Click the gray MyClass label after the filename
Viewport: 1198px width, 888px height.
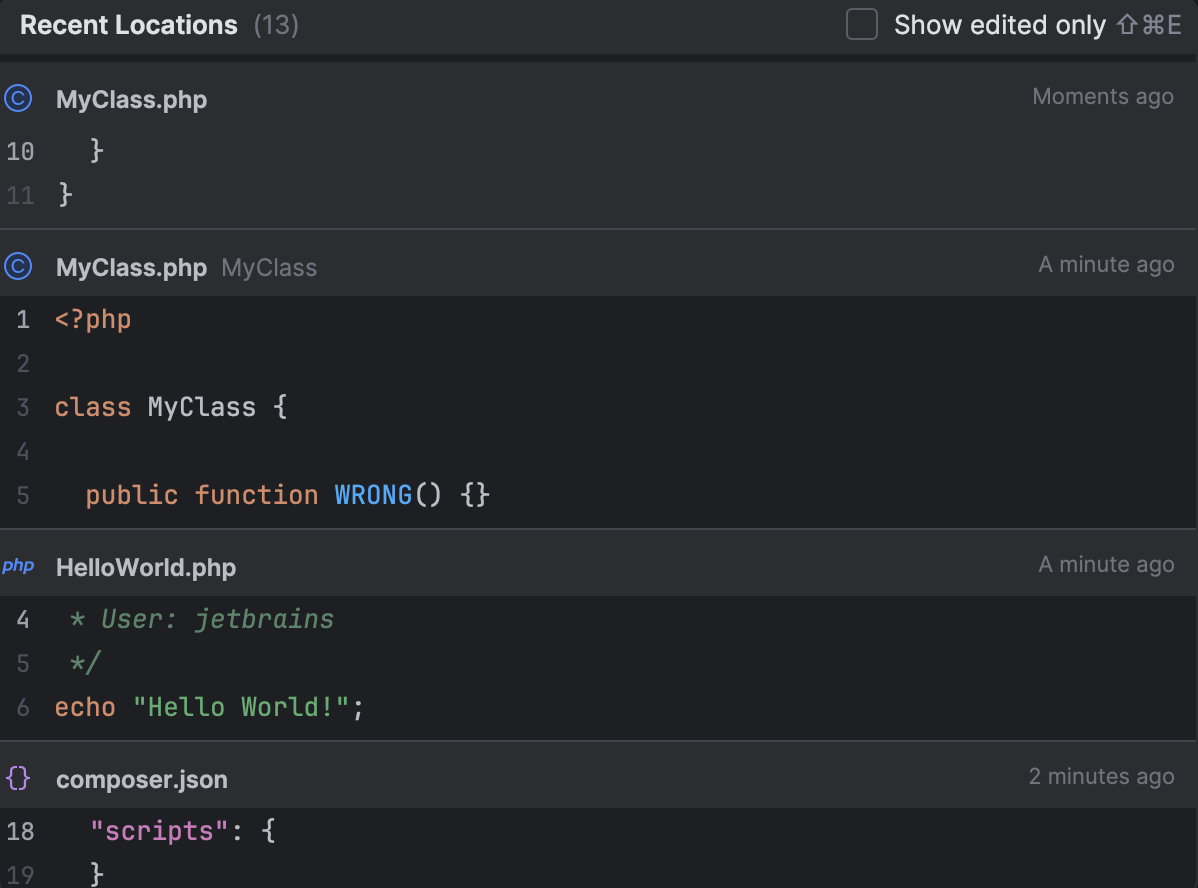point(268,266)
